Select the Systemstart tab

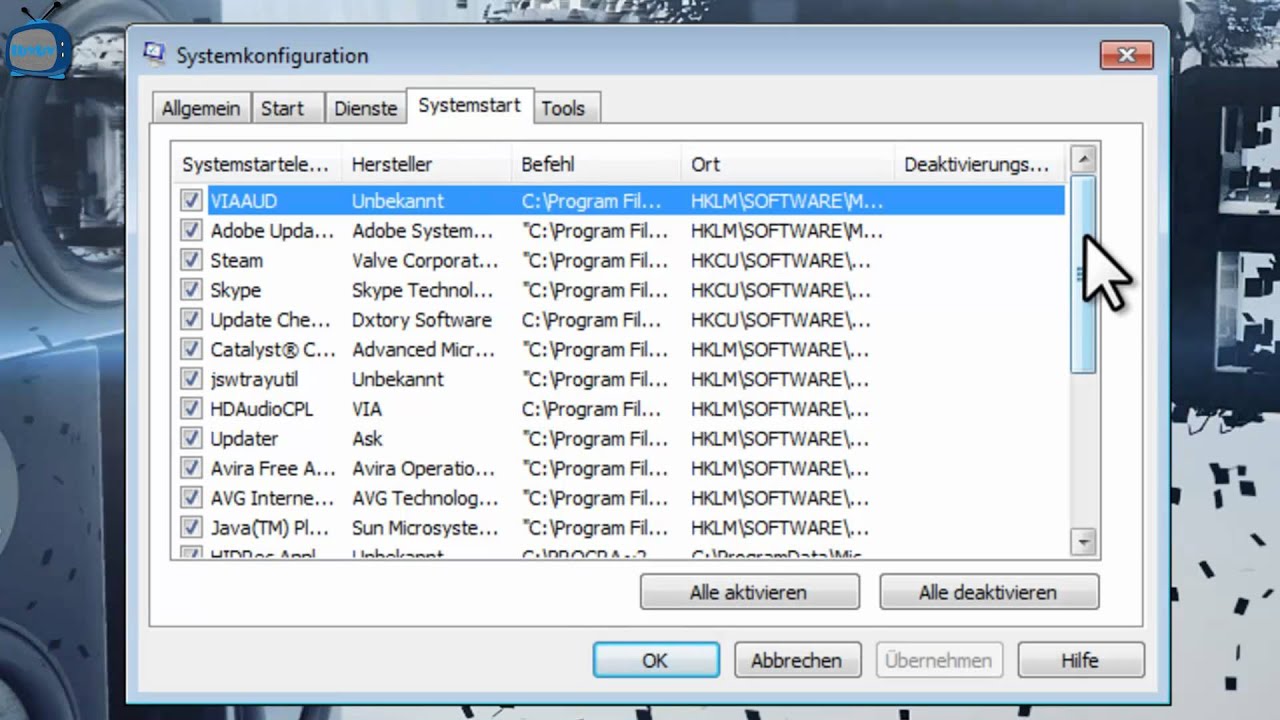[x=469, y=105]
